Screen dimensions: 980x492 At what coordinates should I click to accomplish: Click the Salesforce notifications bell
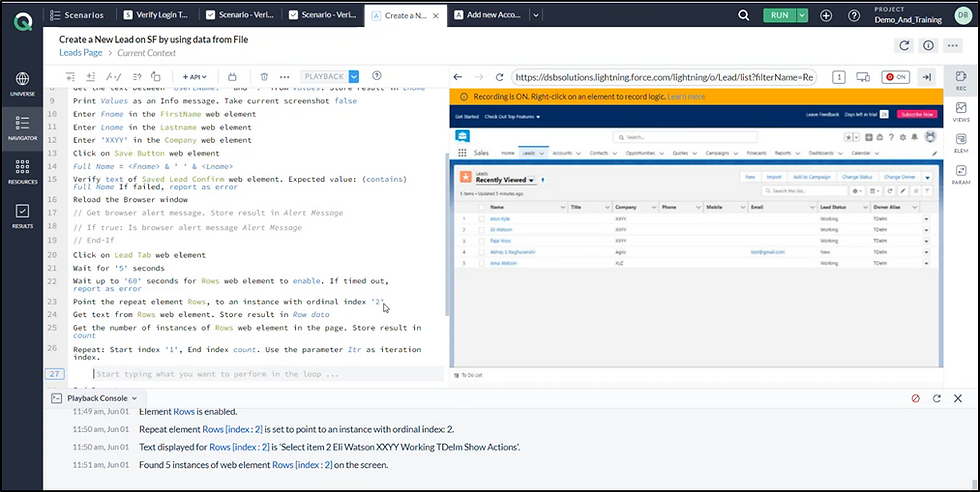[x=914, y=137]
